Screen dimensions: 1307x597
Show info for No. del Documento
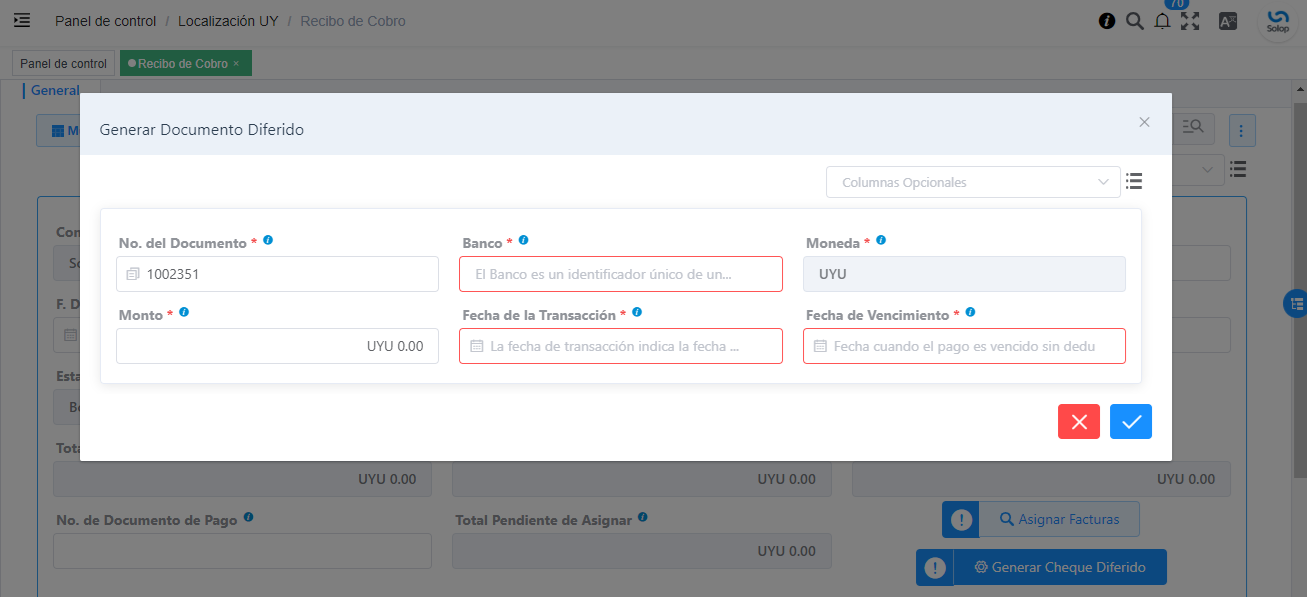tap(268, 241)
